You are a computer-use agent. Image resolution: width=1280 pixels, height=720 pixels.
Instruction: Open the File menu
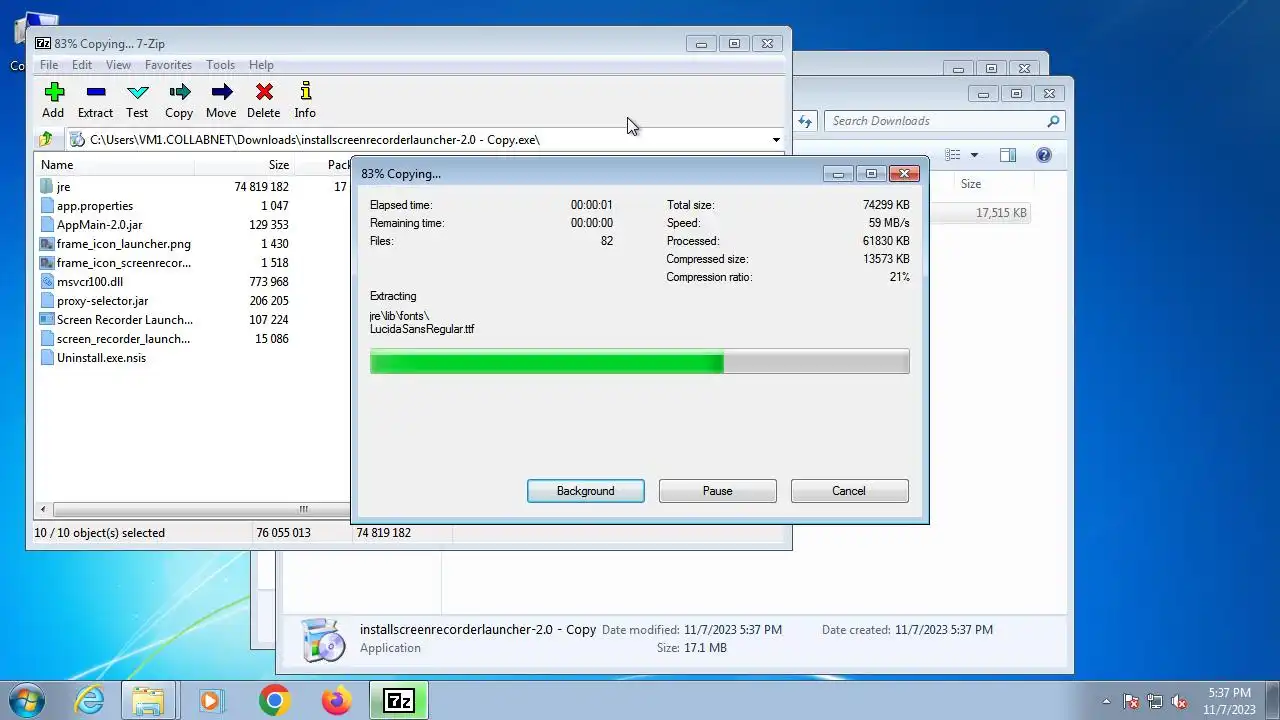point(48,65)
